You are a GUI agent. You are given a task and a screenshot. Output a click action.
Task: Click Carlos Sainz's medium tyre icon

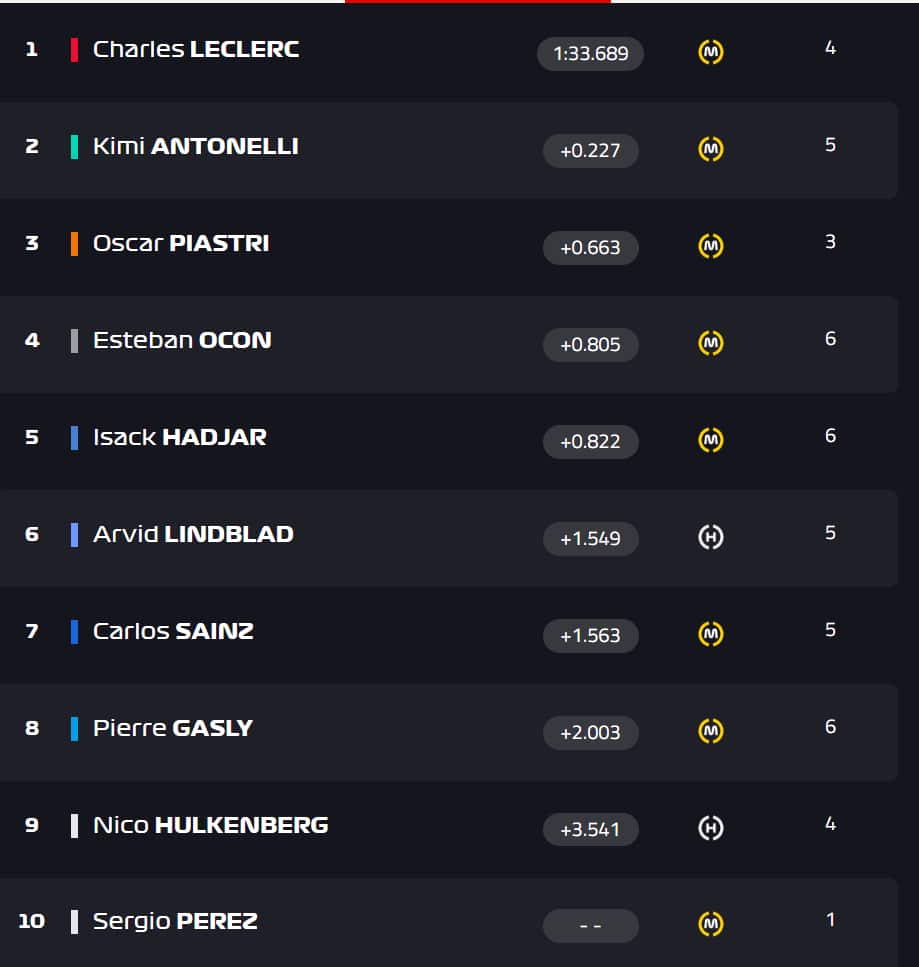[710, 634]
